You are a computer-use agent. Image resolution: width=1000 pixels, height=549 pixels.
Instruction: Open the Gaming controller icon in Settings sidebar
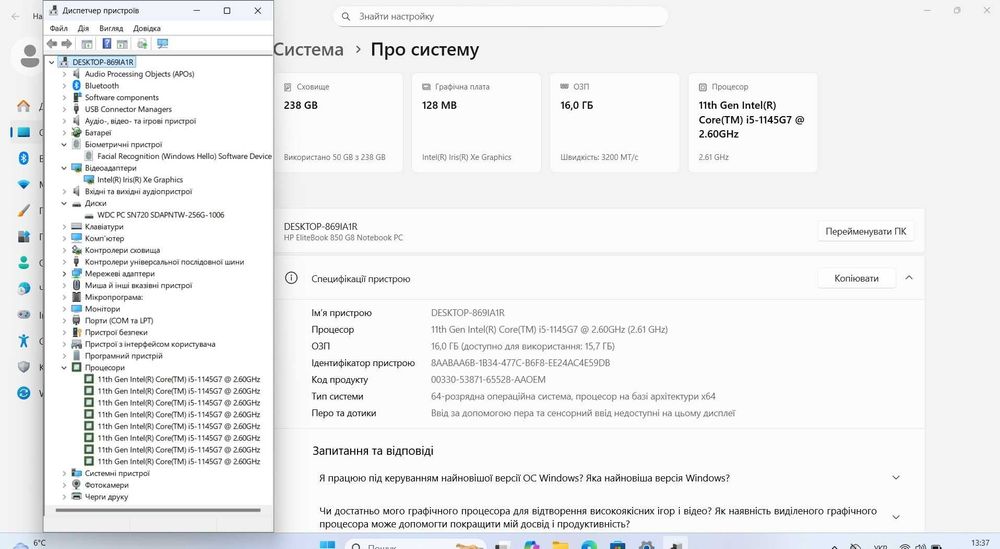point(24,314)
